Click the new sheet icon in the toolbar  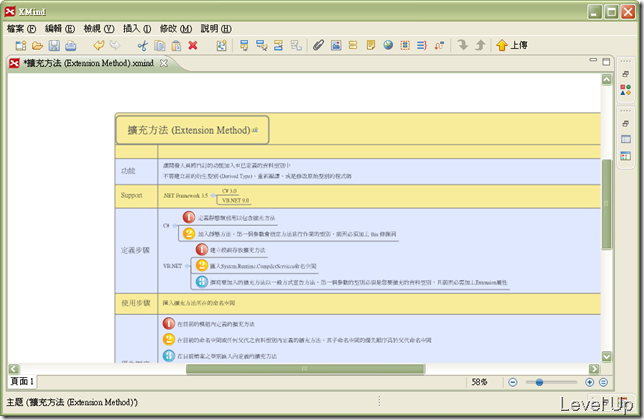pos(222,45)
